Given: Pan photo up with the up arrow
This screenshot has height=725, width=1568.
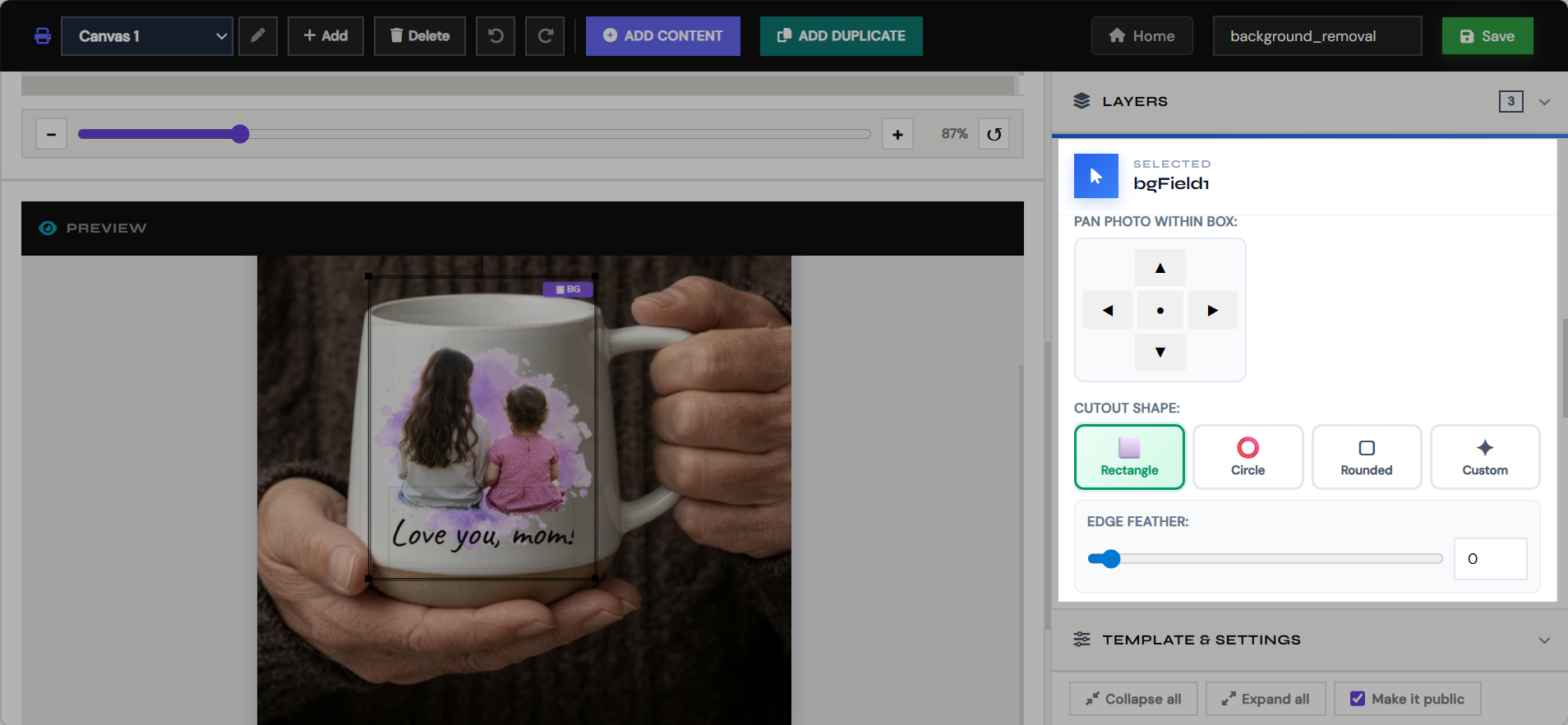Looking at the screenshot, I should [1160, 268].
